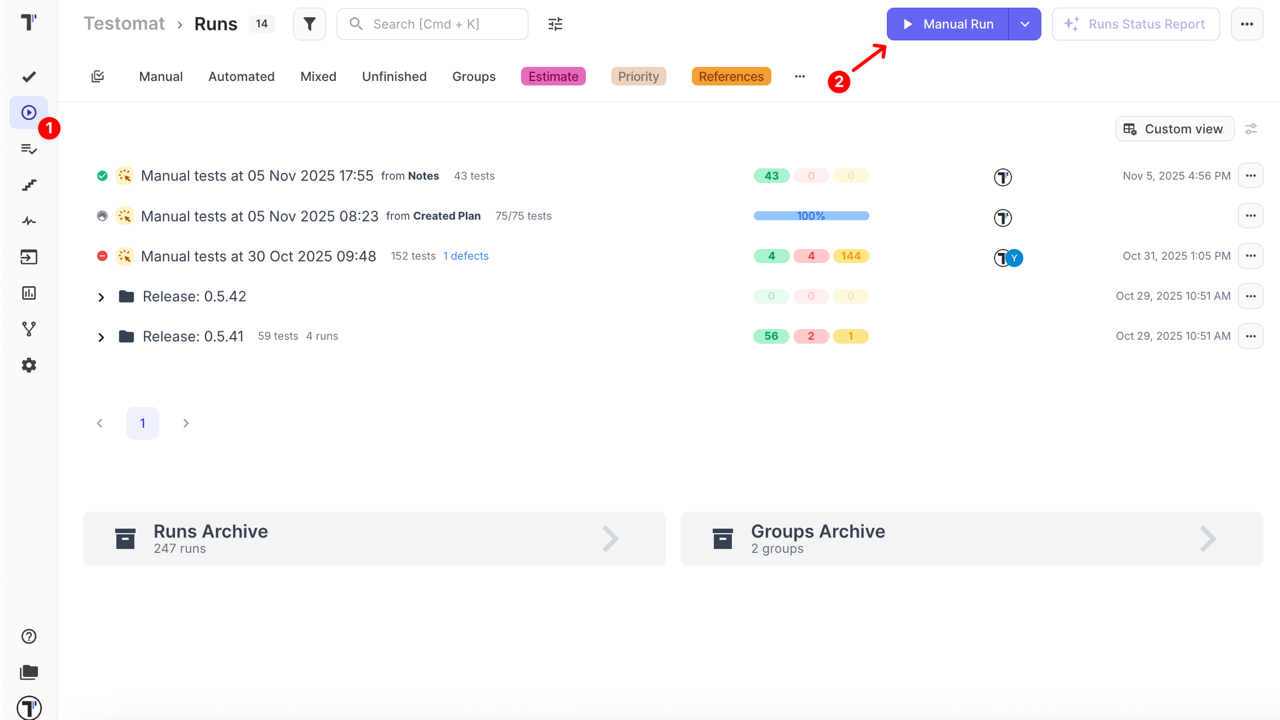Click the filter funnel icon

click(x=309, y=24)
